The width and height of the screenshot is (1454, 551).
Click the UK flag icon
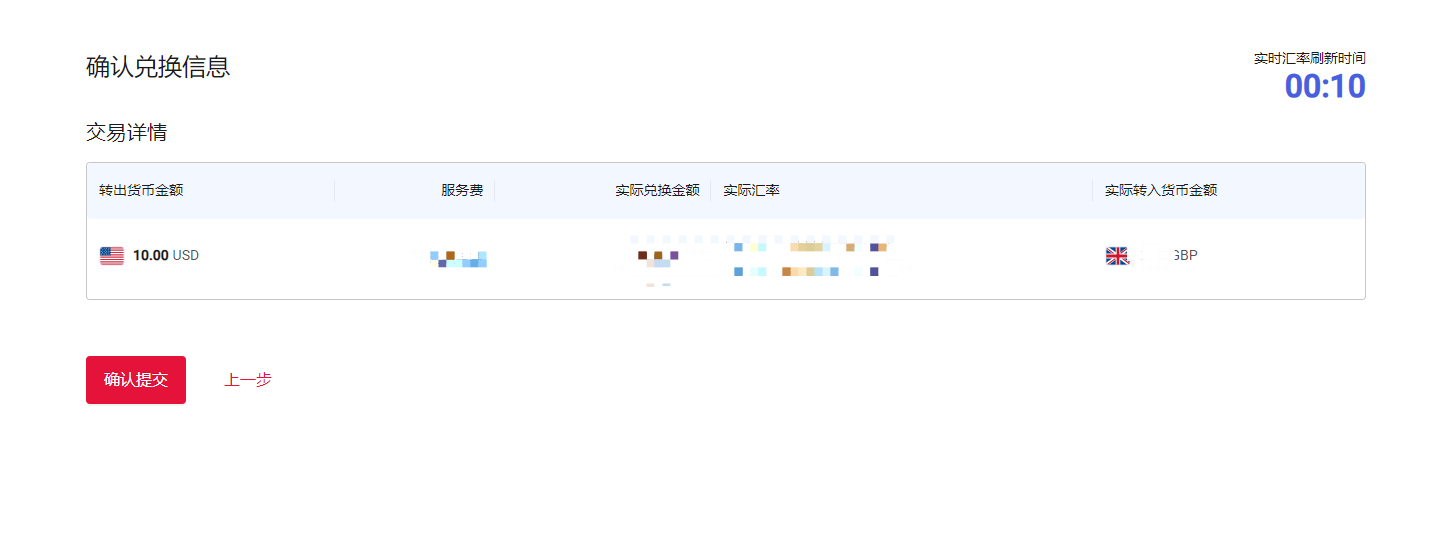click(x=1117, y=256)
